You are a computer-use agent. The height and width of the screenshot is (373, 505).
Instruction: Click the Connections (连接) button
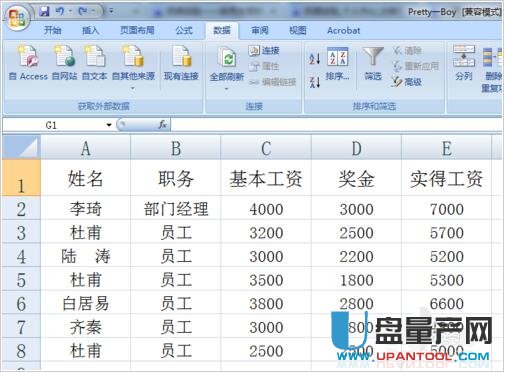click(264, 50)
